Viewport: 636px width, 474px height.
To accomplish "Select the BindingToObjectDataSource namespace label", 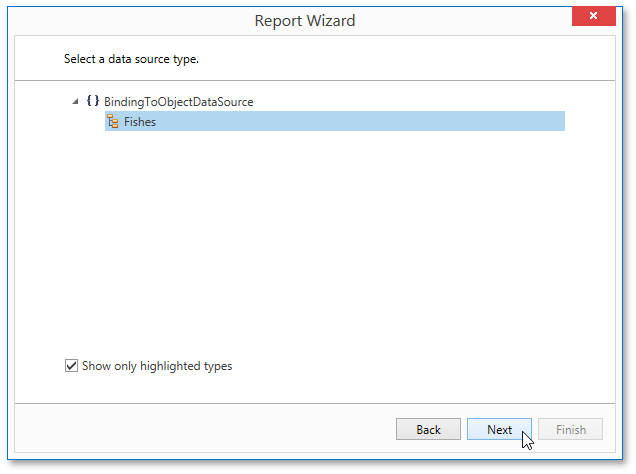I will tap(178, 102).
